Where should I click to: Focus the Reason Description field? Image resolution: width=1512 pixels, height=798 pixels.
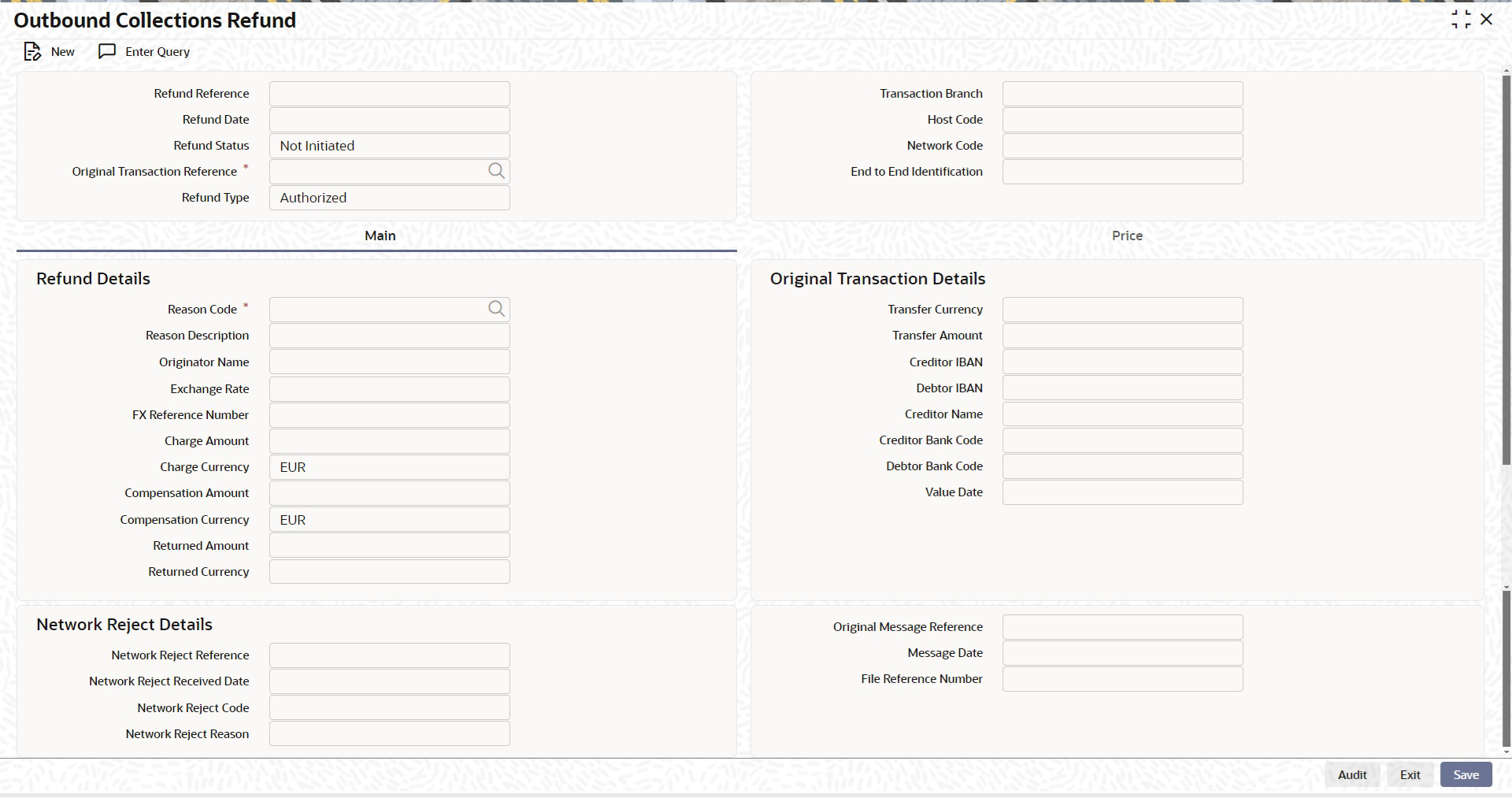pos(390,336)
